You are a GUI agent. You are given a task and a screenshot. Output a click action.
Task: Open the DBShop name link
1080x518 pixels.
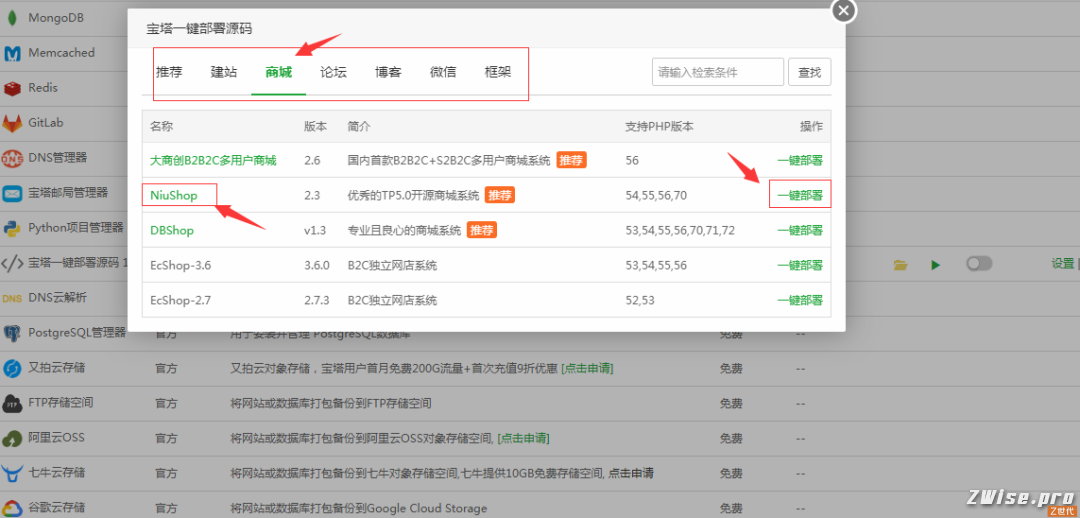[172, 231]
